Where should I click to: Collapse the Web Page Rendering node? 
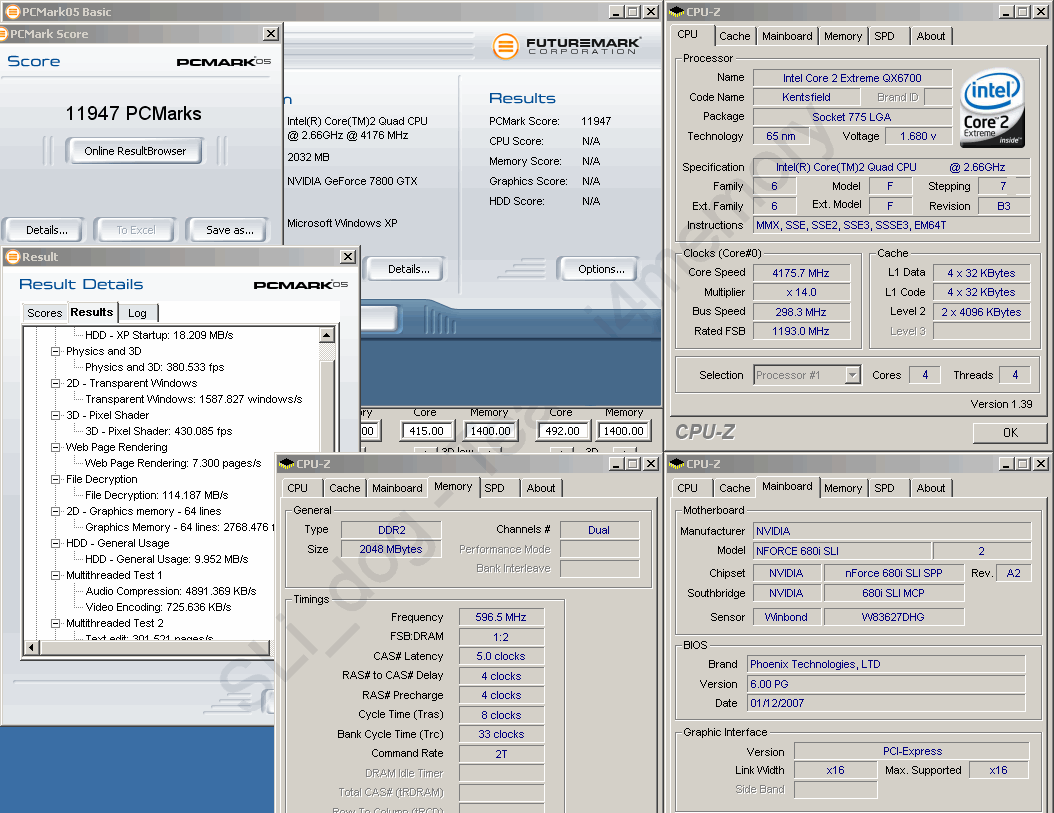tap(56, 447)
